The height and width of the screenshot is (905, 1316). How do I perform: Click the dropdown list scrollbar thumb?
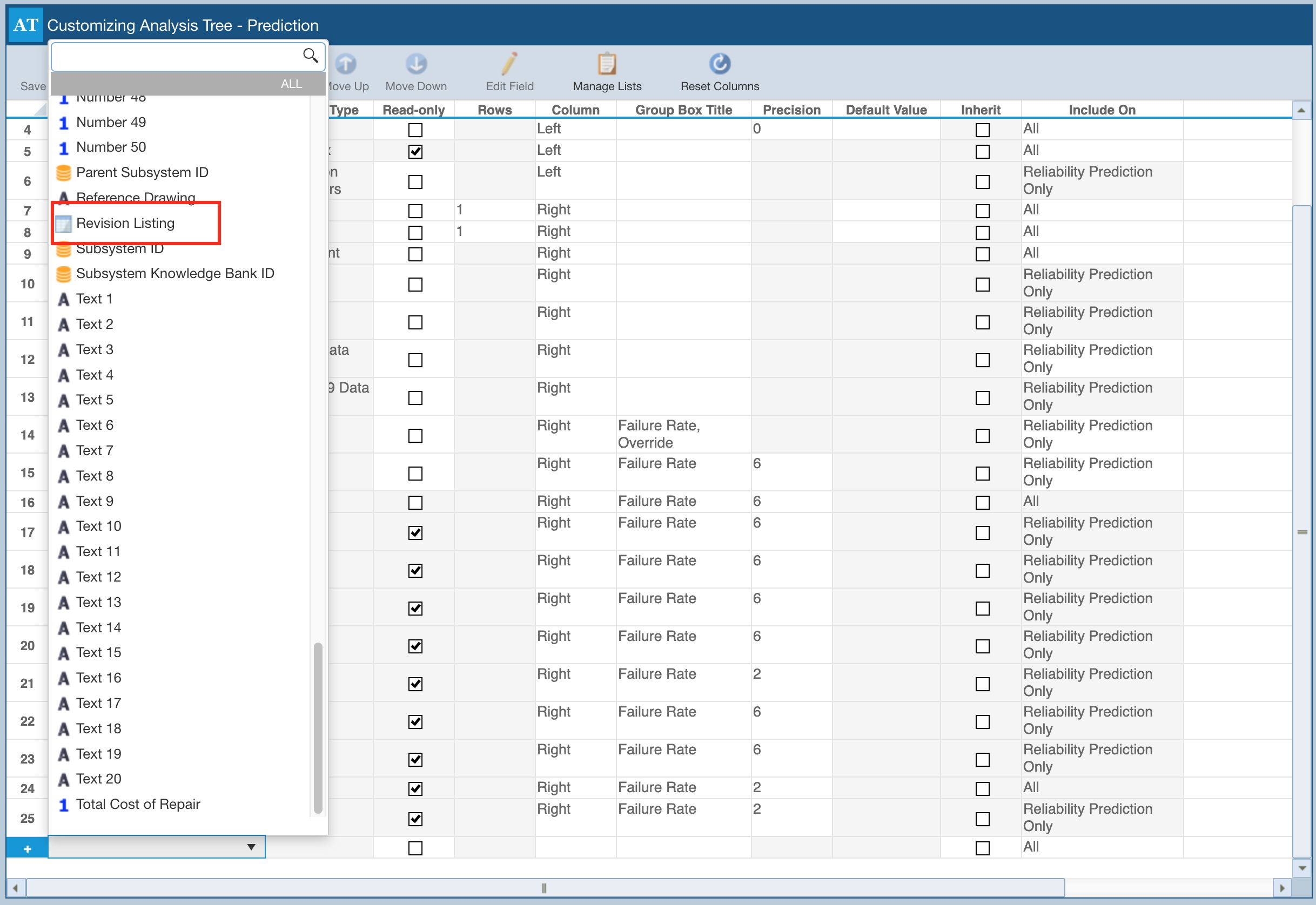coord(318,728)
